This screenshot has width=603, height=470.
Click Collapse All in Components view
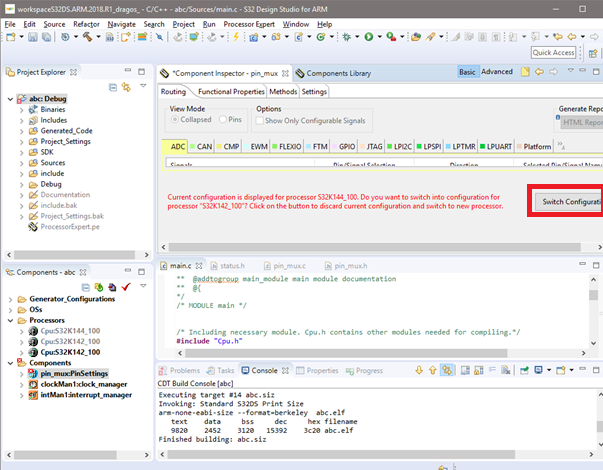[x=85, y=287]
